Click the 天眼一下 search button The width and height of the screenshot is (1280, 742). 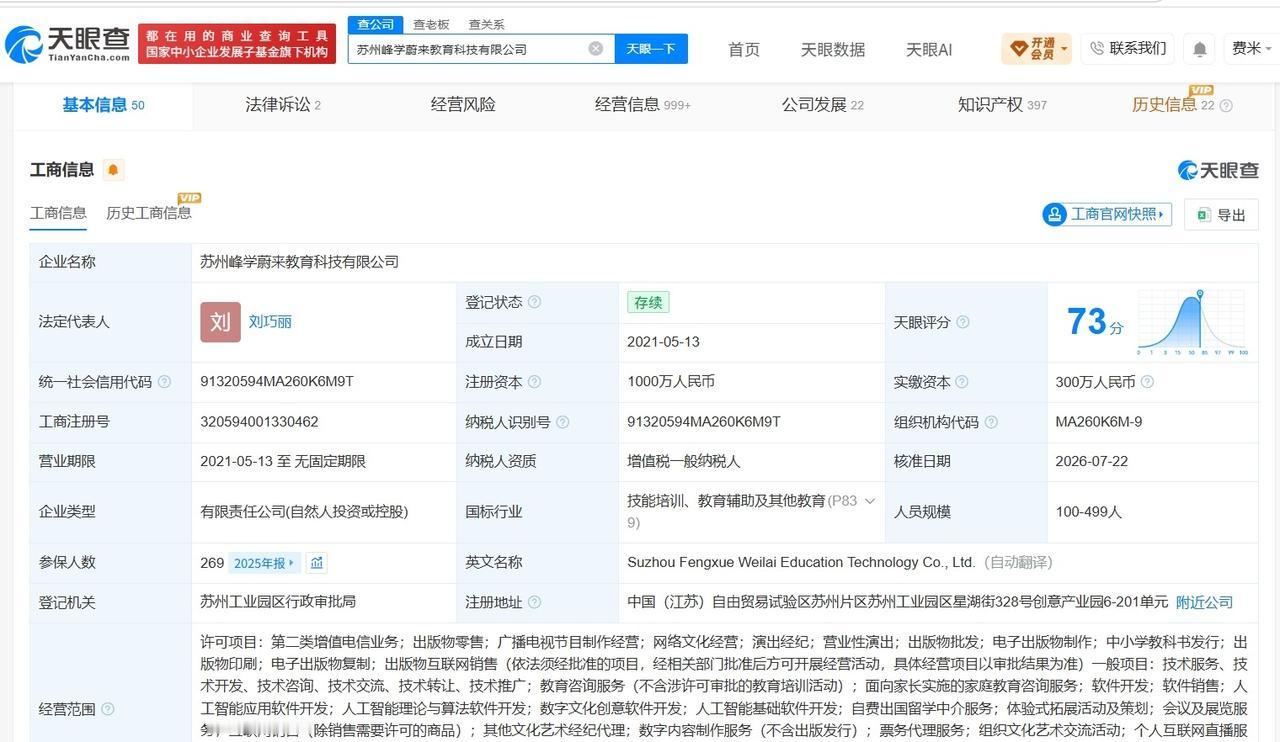point(651,48)
